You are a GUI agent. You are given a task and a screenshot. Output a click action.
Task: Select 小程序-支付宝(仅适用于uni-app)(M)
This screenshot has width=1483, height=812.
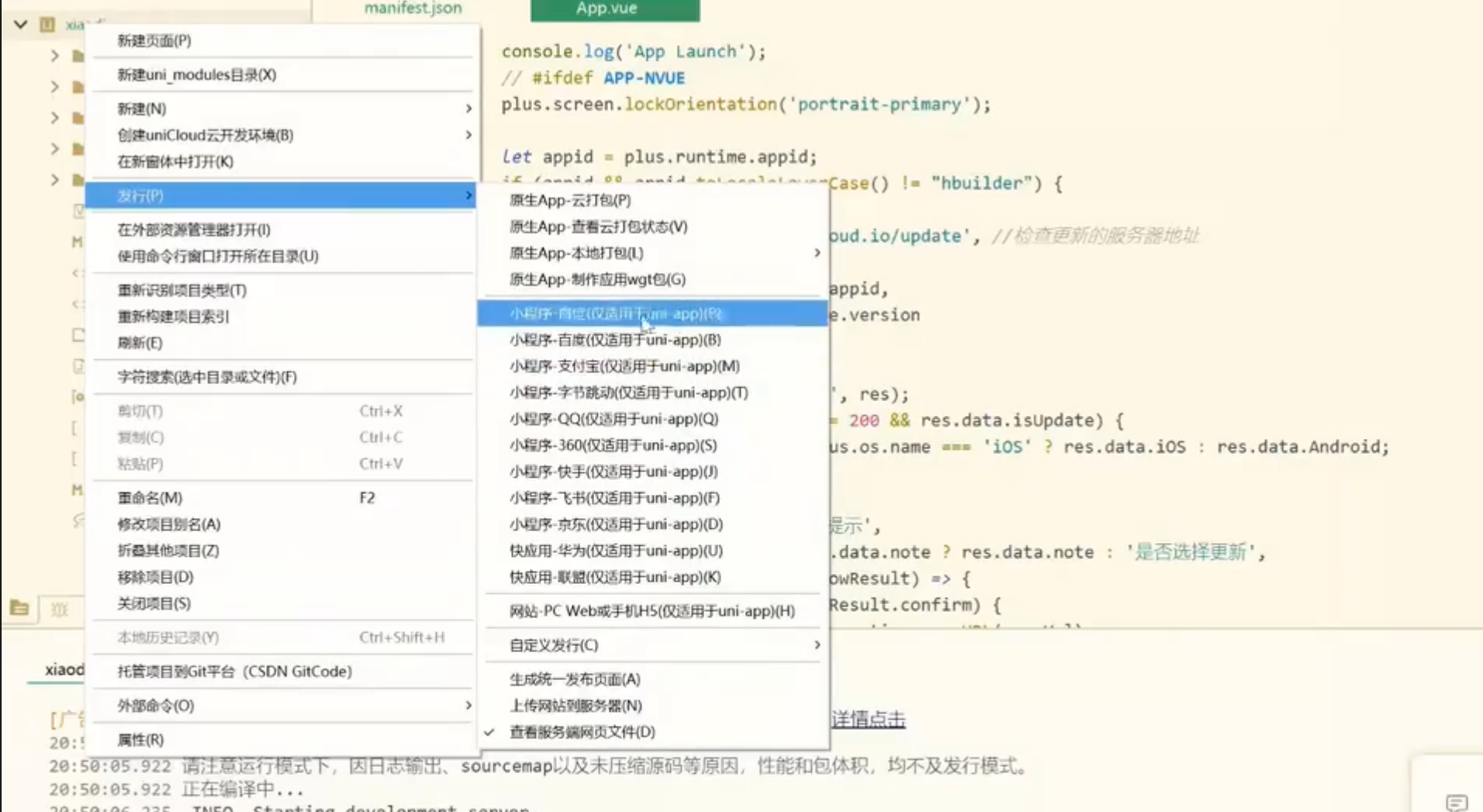tap(653, 366)
